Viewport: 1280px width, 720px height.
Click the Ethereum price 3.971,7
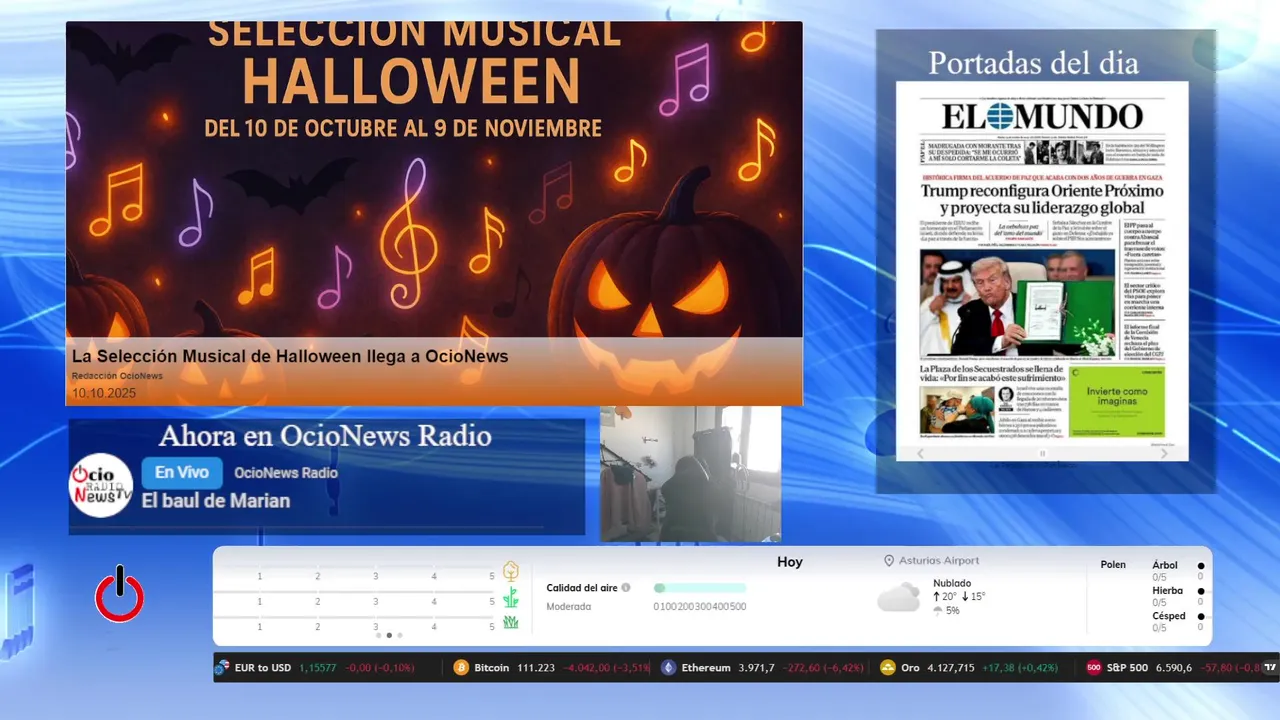click(x=756, y=667)
